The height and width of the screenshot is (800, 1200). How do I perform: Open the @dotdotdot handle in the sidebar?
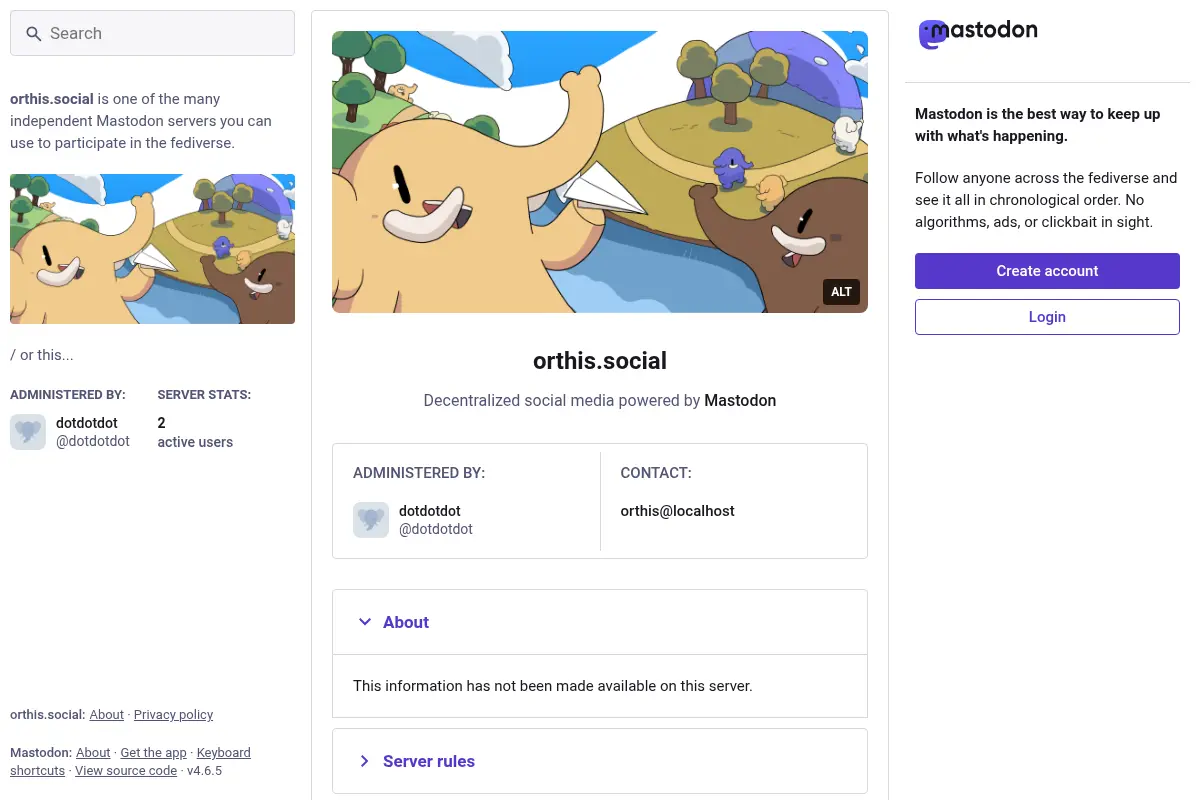pos(93,441)
